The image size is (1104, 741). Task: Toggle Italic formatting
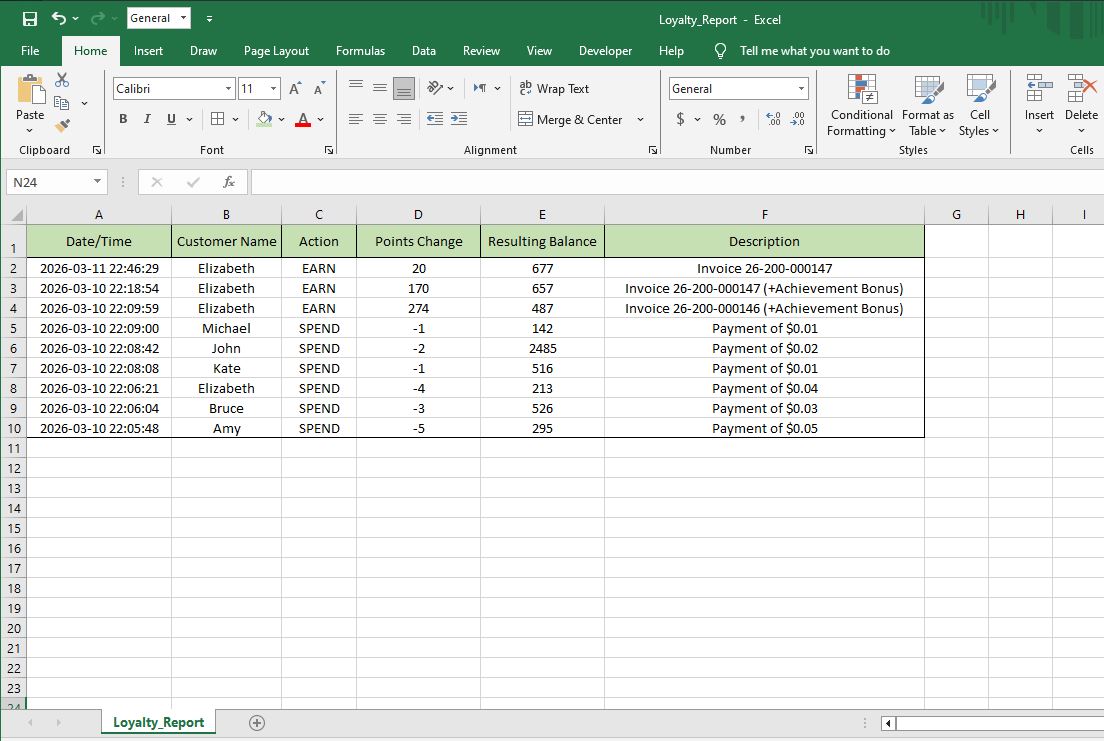coord(147,119)
